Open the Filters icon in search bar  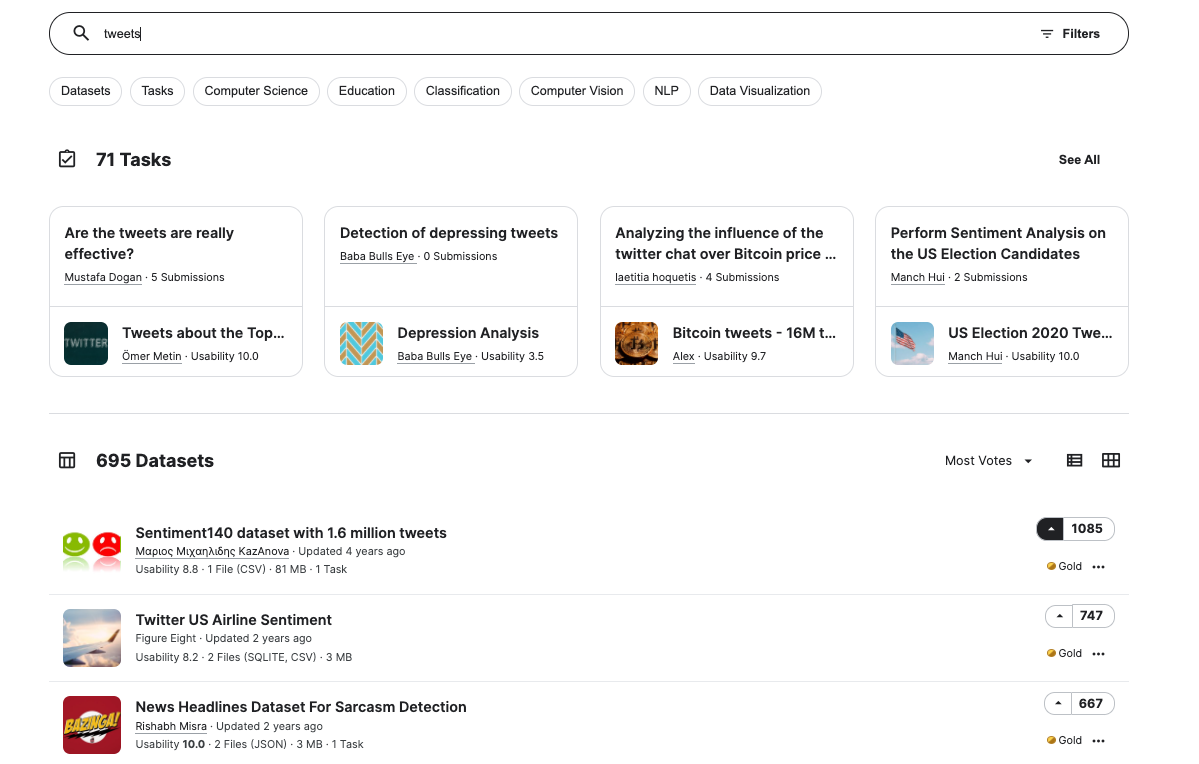(x=1047, y=34)
